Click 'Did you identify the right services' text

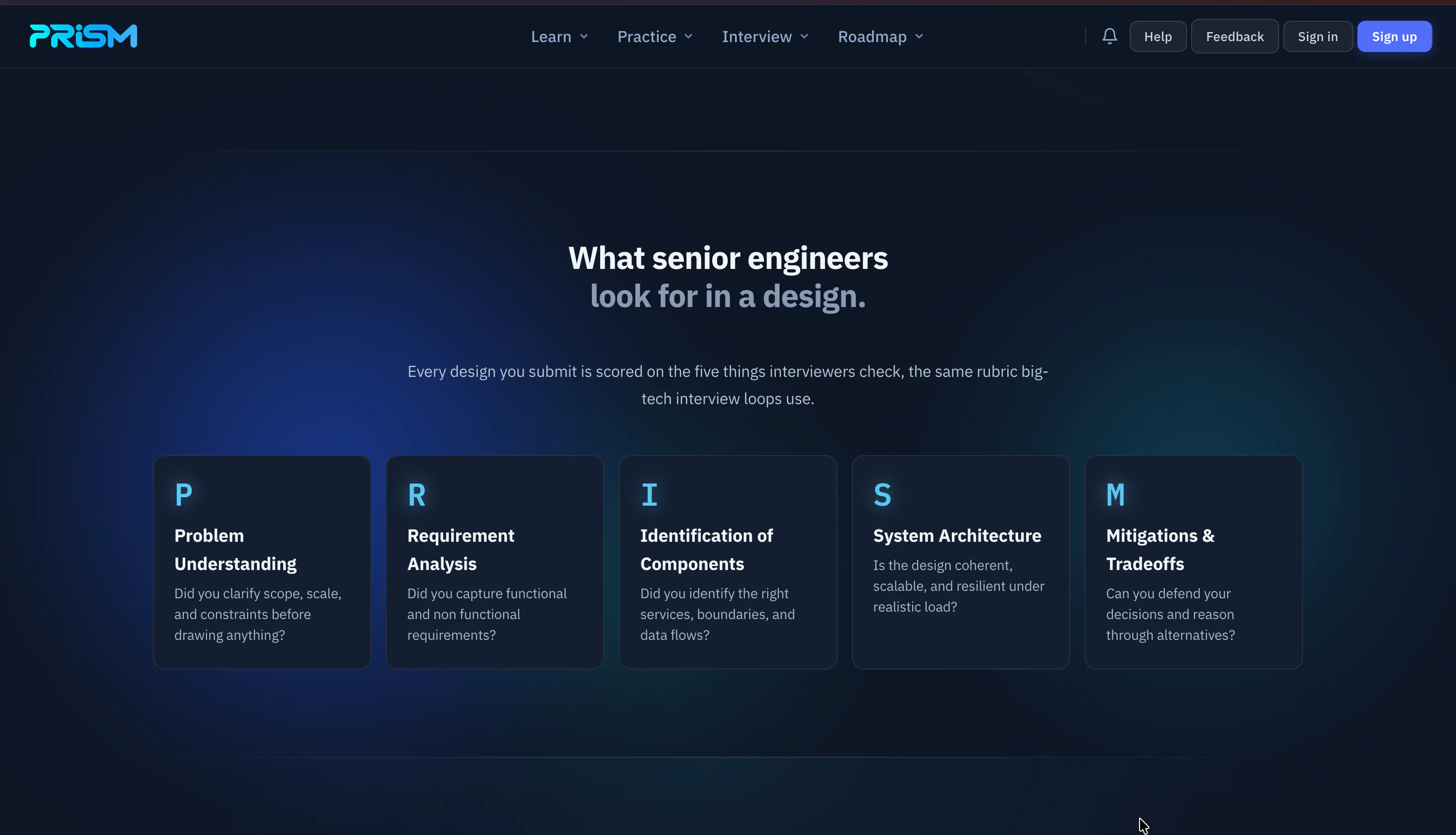coord(718,614)
